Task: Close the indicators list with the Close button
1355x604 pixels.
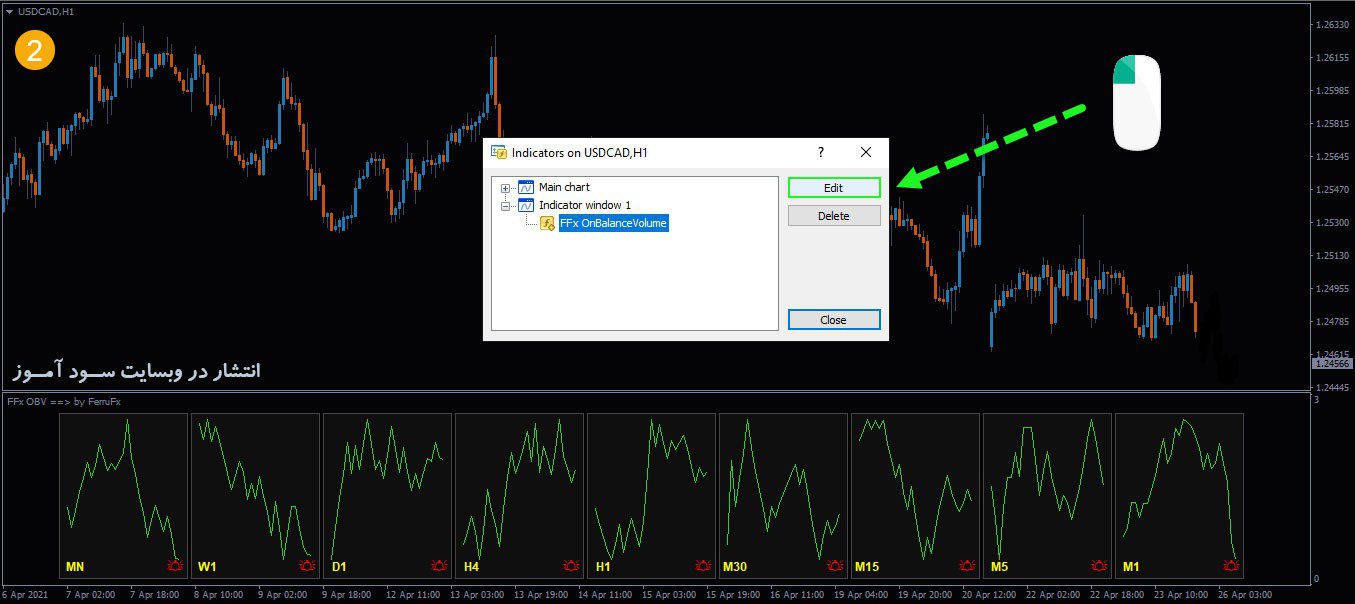Action: coord(833,320)
